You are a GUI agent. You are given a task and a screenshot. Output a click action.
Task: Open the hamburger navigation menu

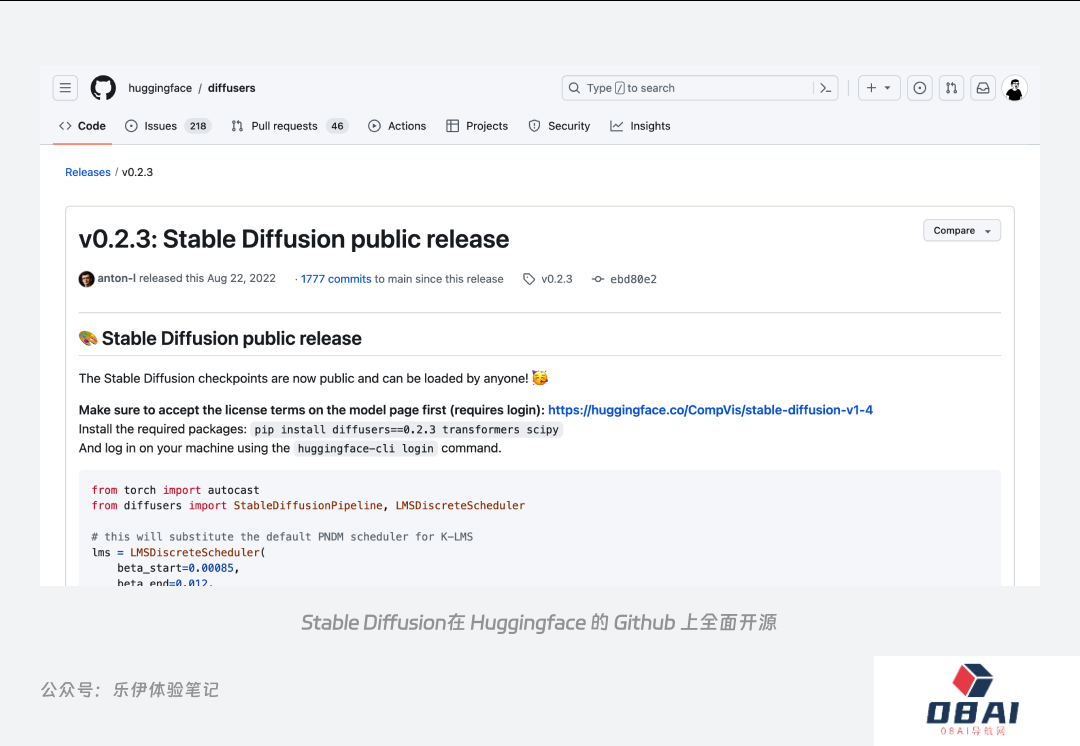[x=65, y=88]
